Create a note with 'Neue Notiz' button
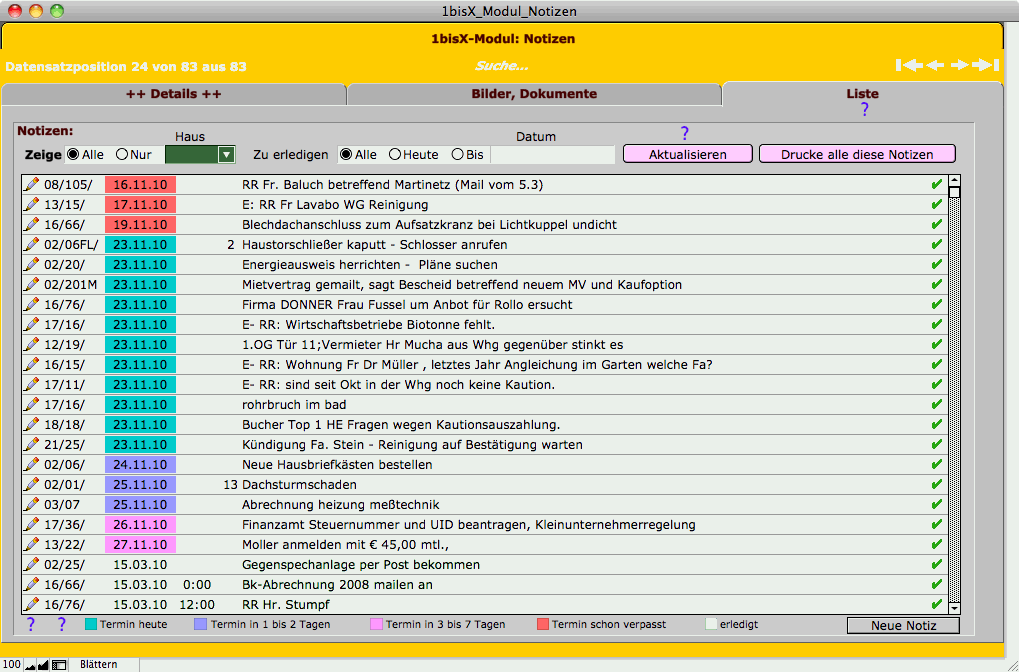Viewport: 1019px width, 672px height. tap(903, 625)
